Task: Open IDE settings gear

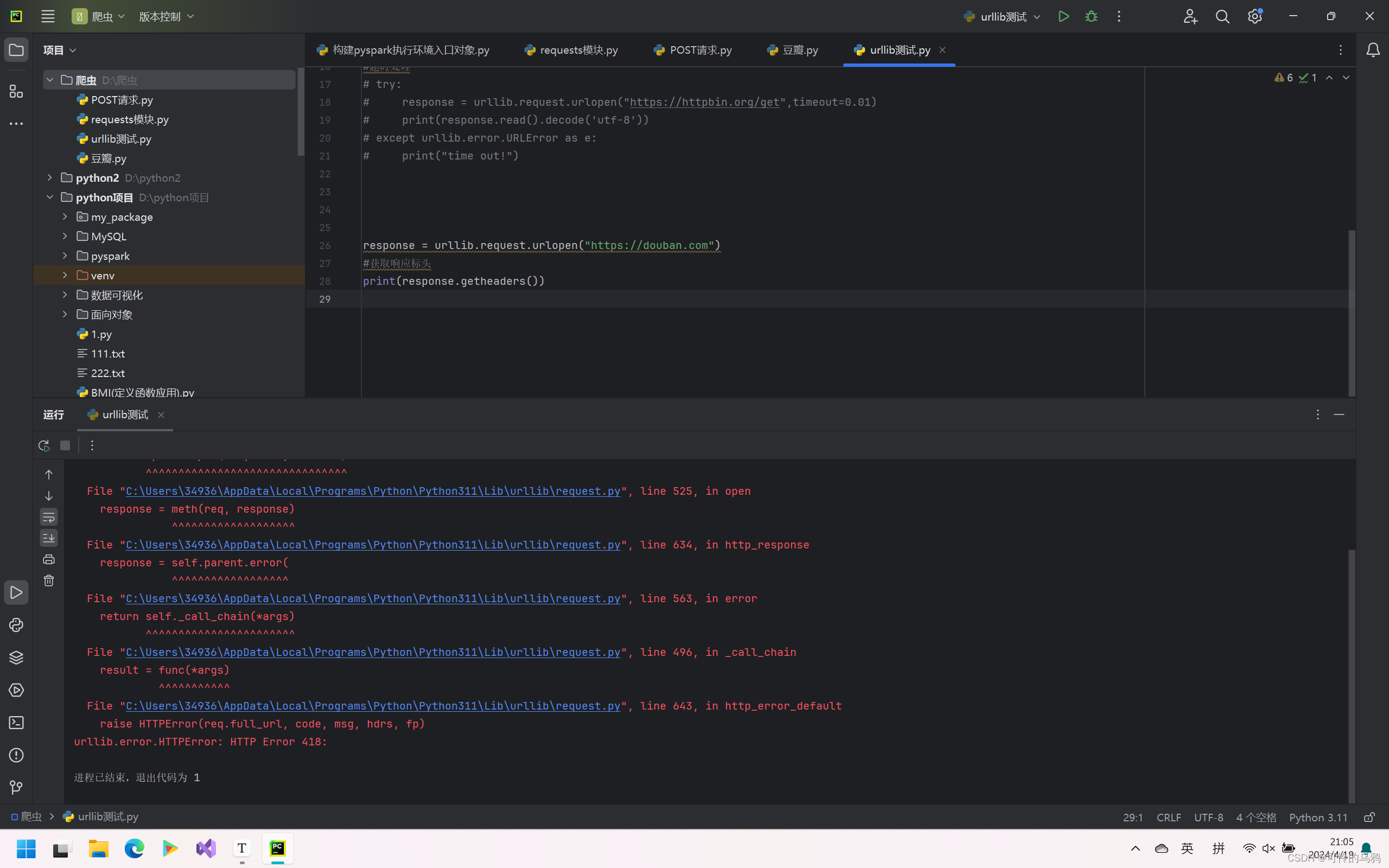Action: (1254, 16)
